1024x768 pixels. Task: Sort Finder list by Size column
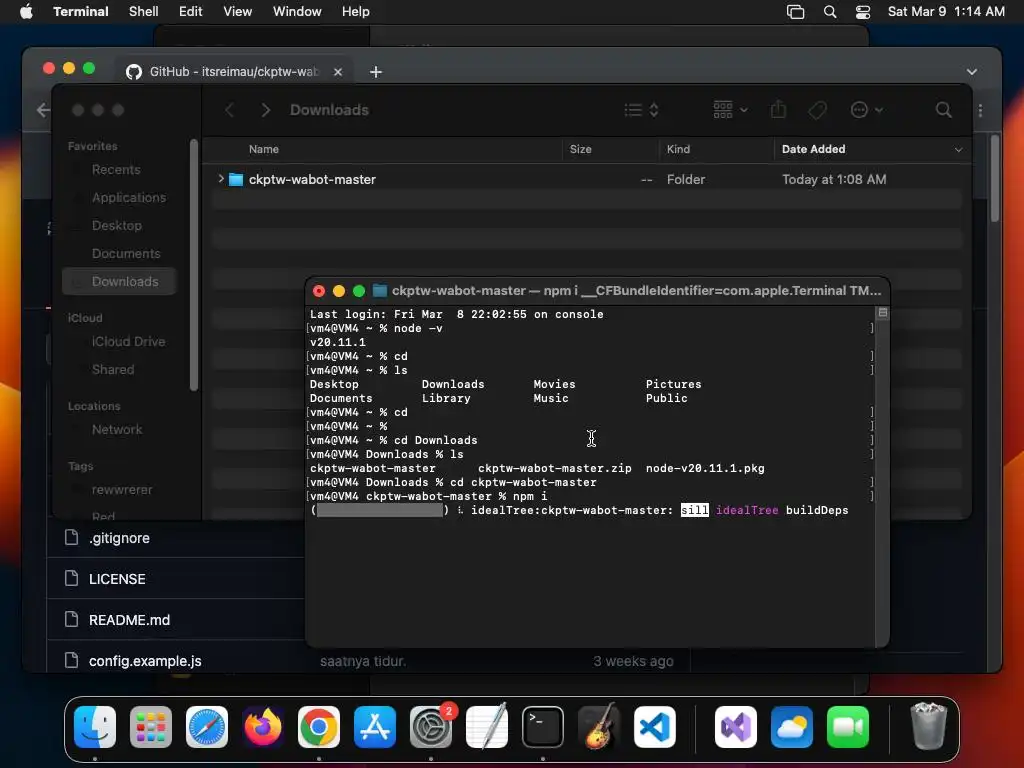coord(581,150)
